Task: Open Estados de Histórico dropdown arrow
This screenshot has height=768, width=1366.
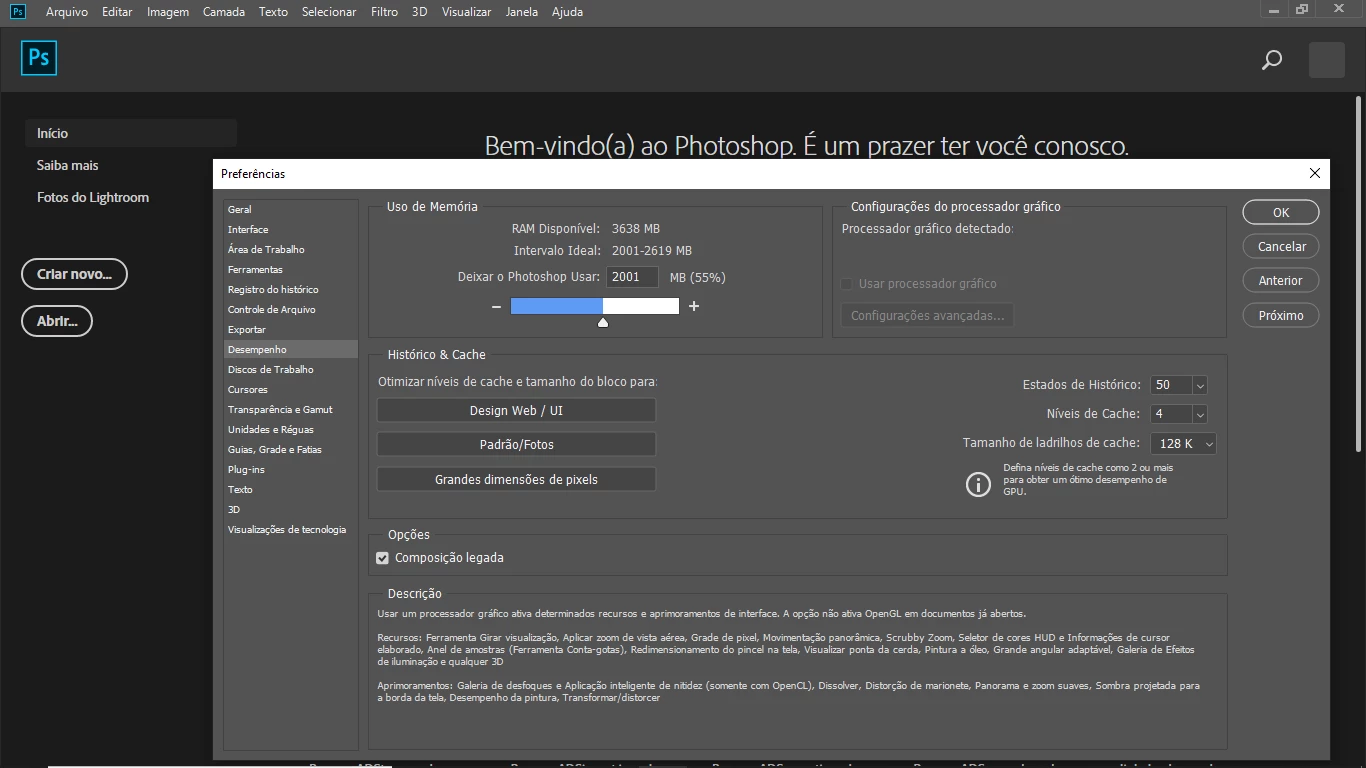Action: click(1200, 385)
